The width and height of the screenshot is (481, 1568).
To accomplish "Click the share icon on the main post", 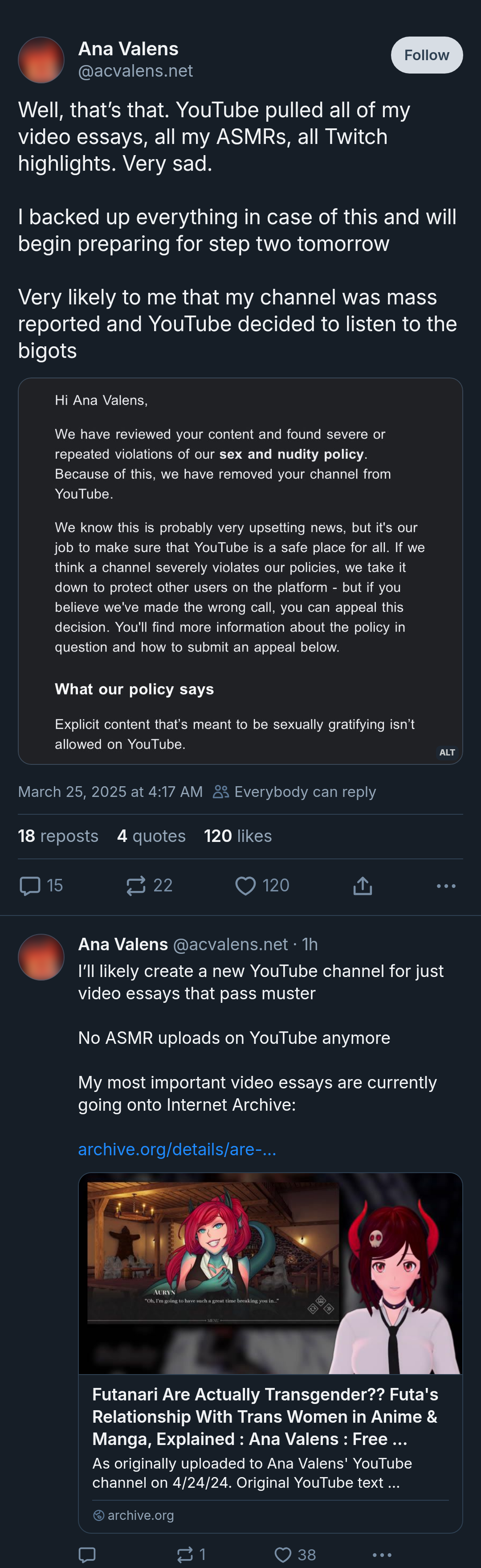I will click(x=363, y=886).
